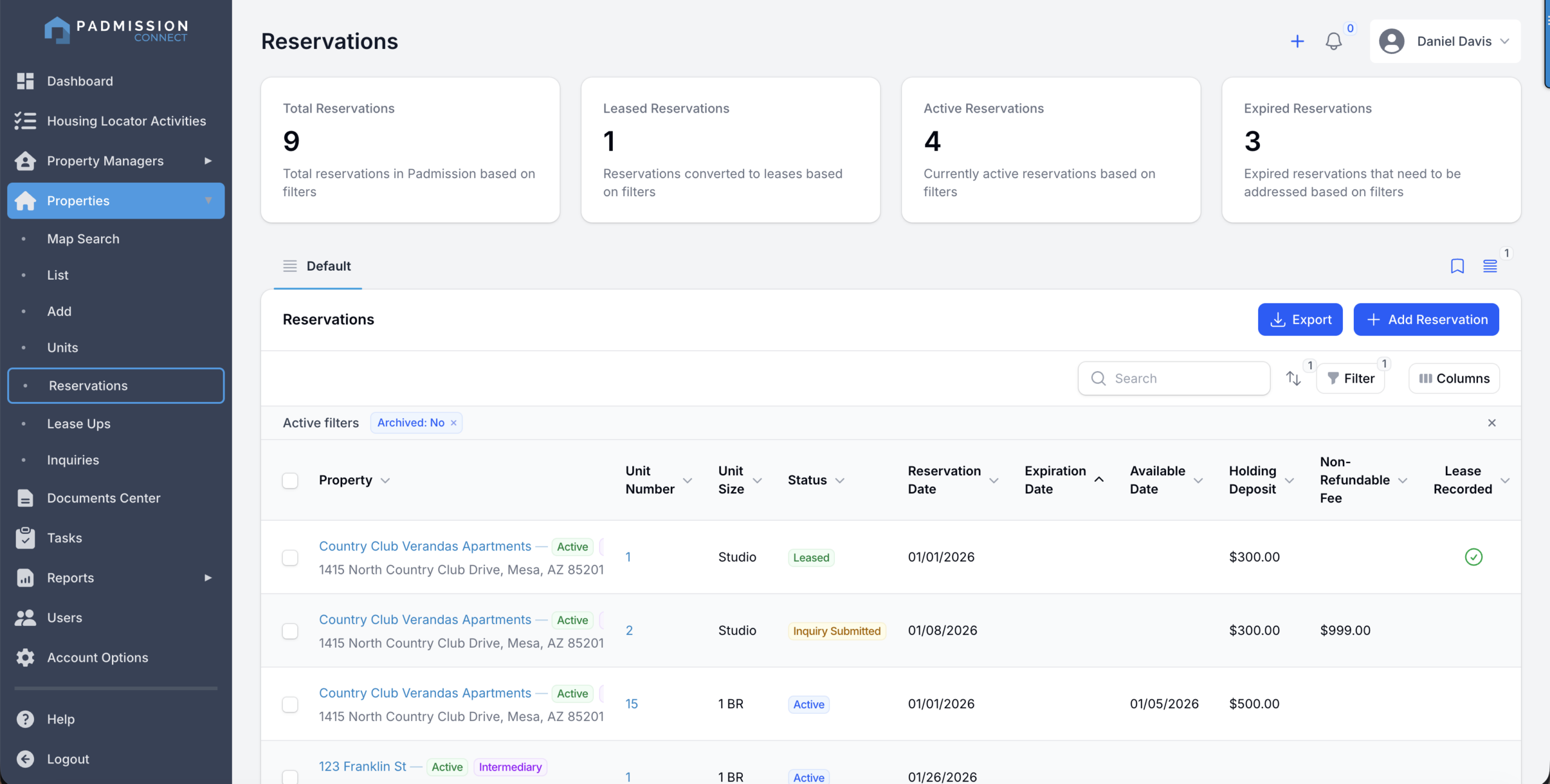
Task: Click the bookmark saved-views icon
Action: pos(1457,266)
